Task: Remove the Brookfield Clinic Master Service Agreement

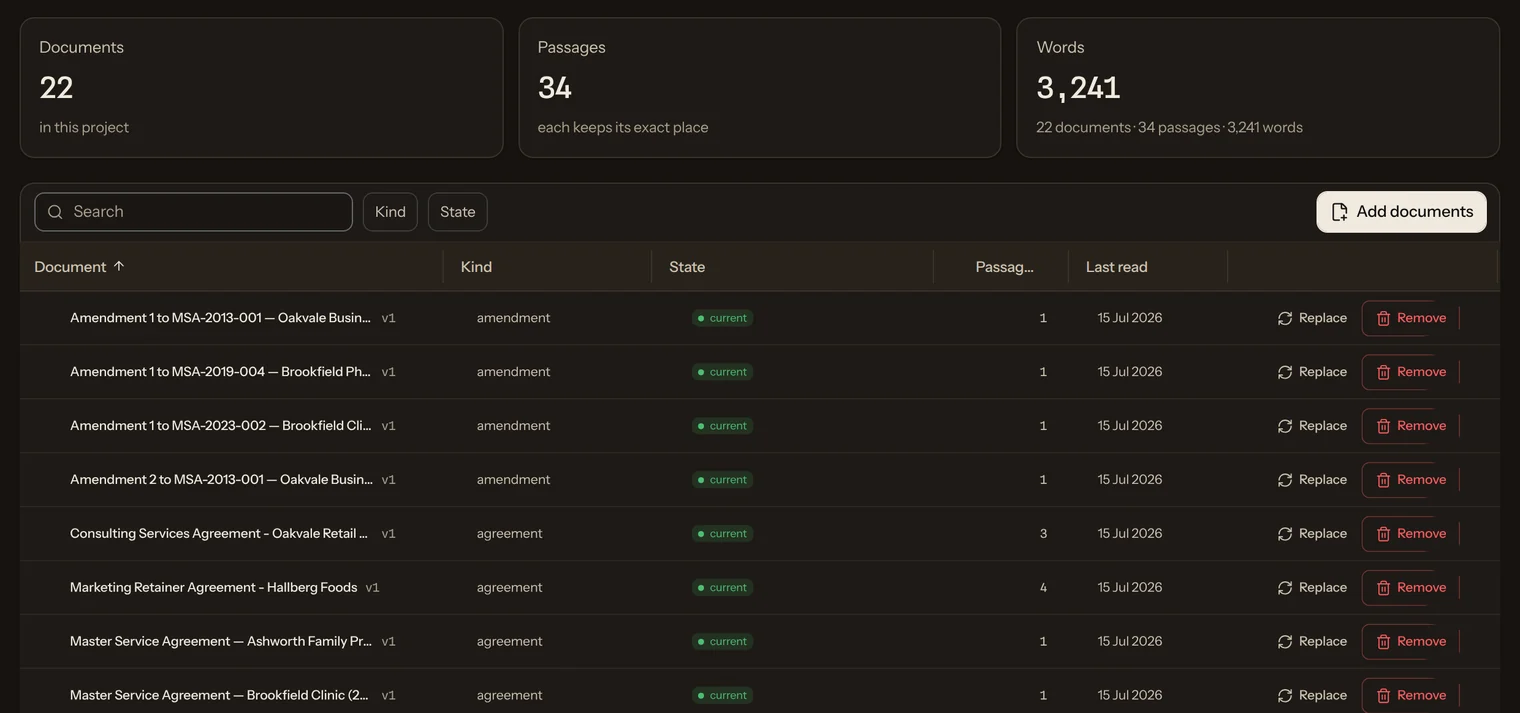Action: click(1411, 696)
